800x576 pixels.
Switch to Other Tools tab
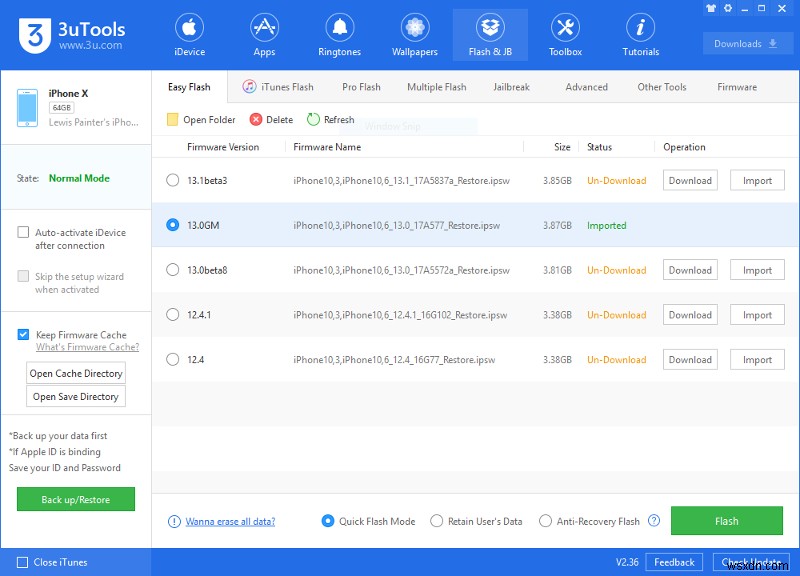[x=662, y=87]
